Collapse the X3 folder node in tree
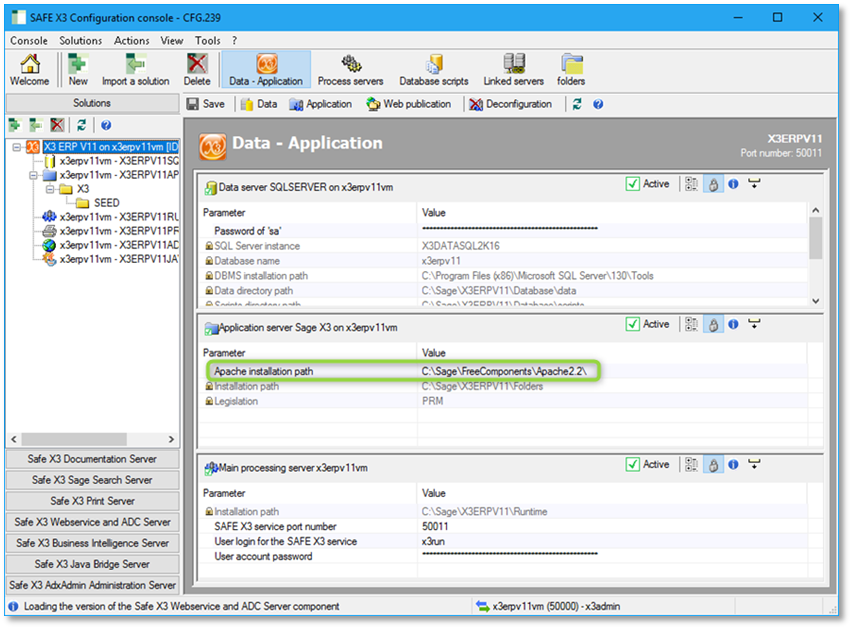Screen dimensions: 852x629 [50, 189]
